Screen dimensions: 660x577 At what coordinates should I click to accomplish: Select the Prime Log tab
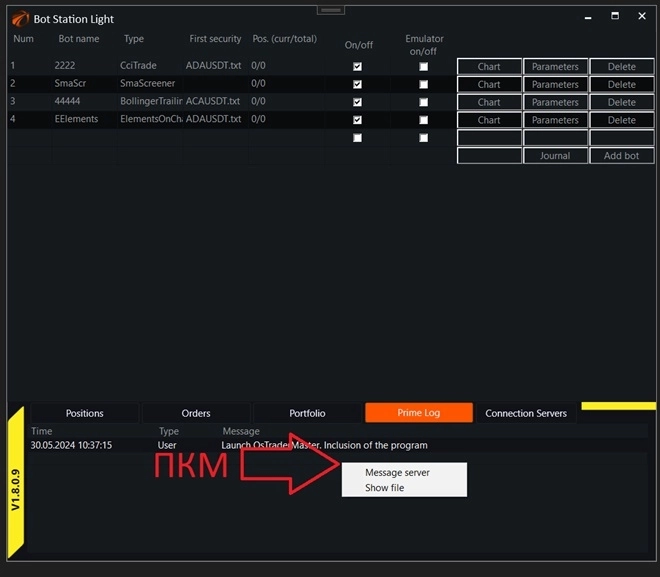[419, 412]
